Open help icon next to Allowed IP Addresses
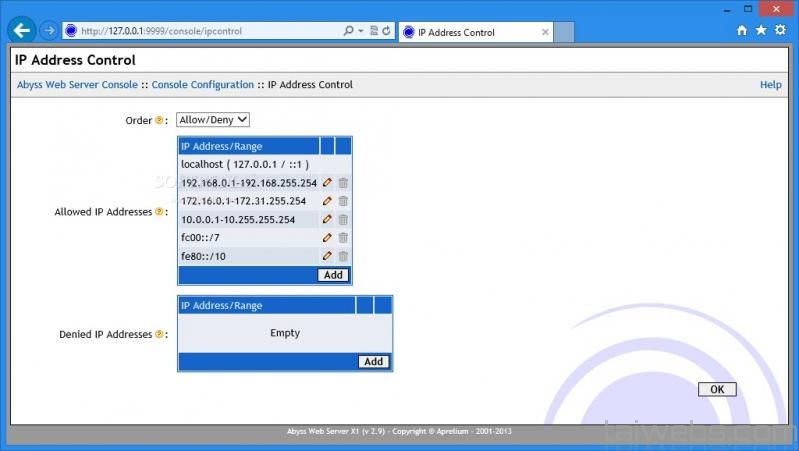This screenshot has height=451, width=799. point(160,212)
